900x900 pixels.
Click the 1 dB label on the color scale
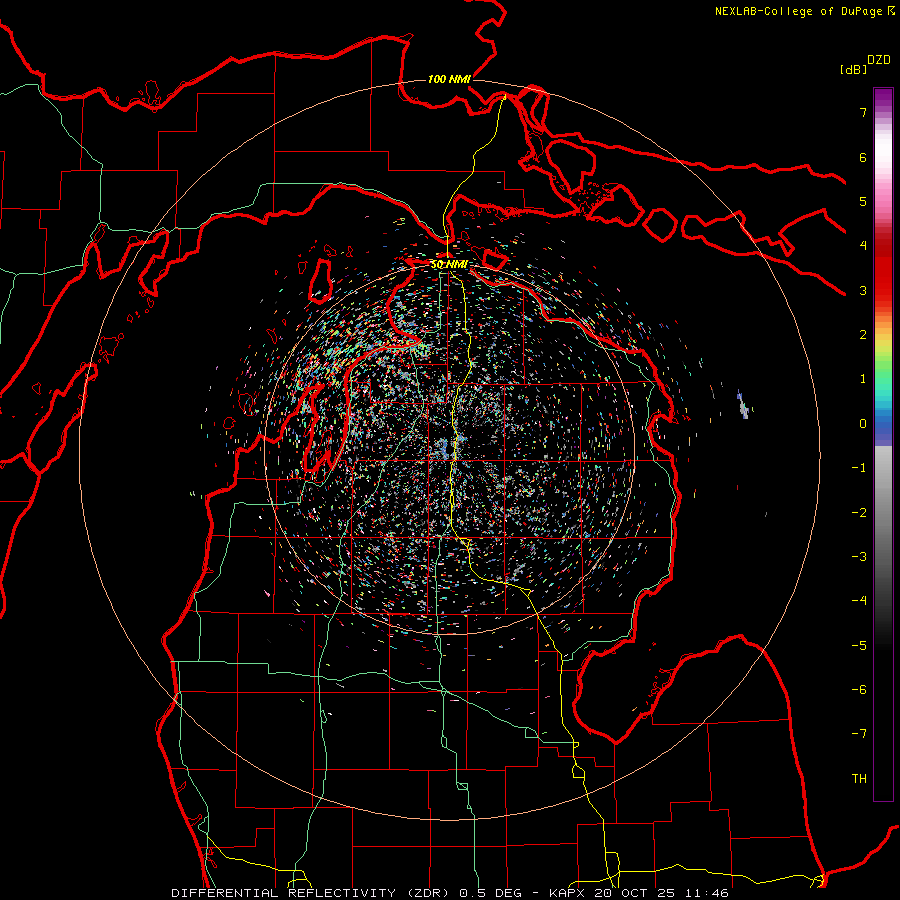pos(863,379)
